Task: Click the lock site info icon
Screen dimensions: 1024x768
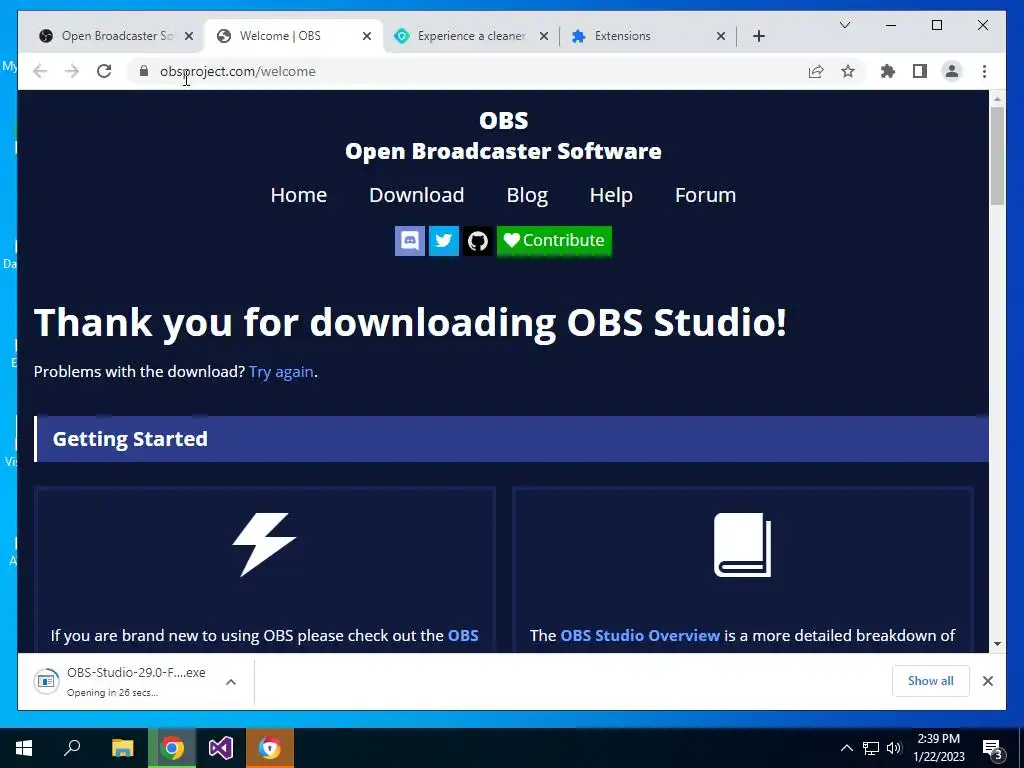Action: [x=144, y=71]
